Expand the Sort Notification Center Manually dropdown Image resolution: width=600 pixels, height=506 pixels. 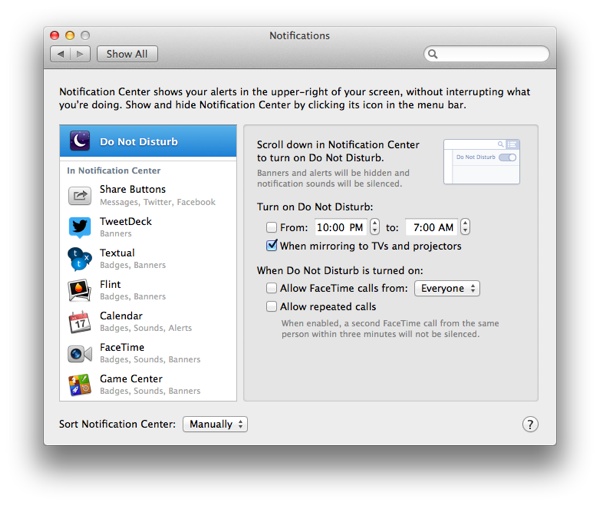pos(214,425)
